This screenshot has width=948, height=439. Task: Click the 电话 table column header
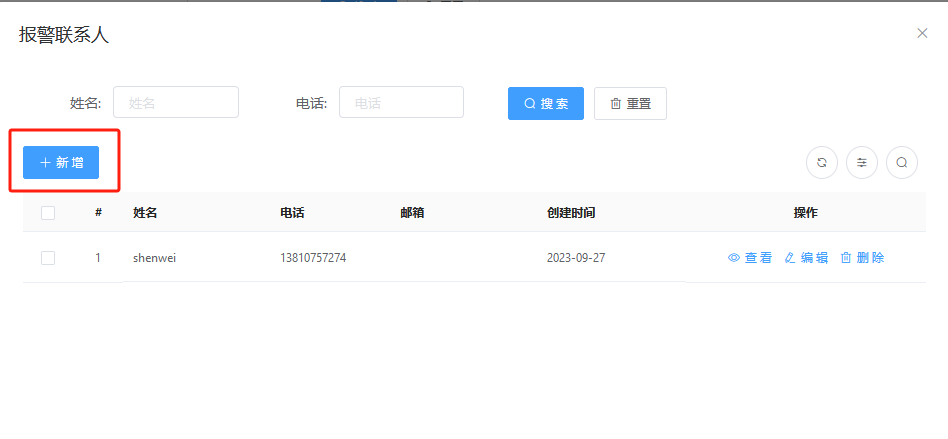click(x=292, y=213)
